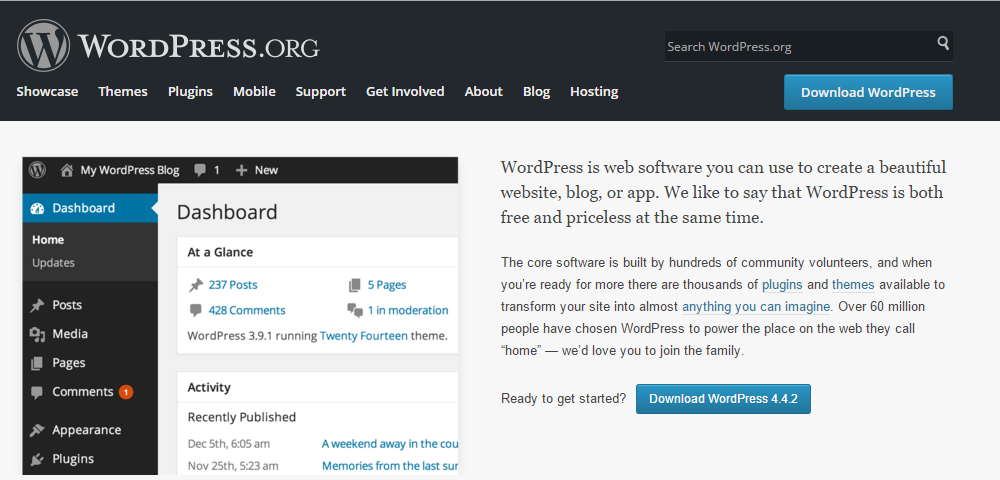The height and width of the screenshot is (480, 1000).
Task: Click the Recently Published label
Action: tap(242, 418)
